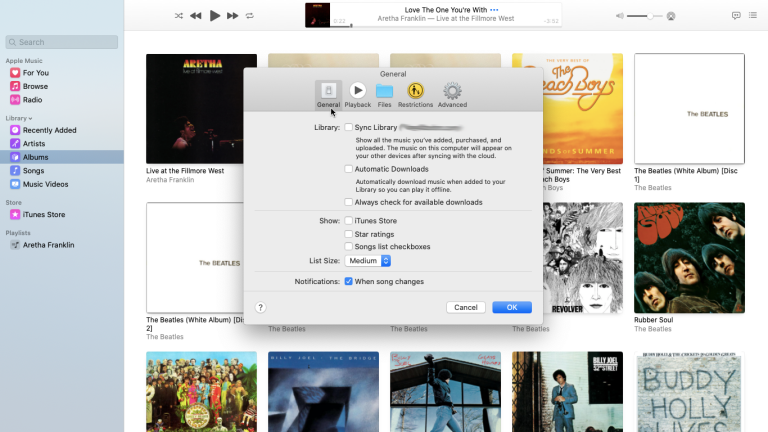The height and width of the screenshot is (432, 768).
Task: Open AirPlay output selector
Action: 671,16
